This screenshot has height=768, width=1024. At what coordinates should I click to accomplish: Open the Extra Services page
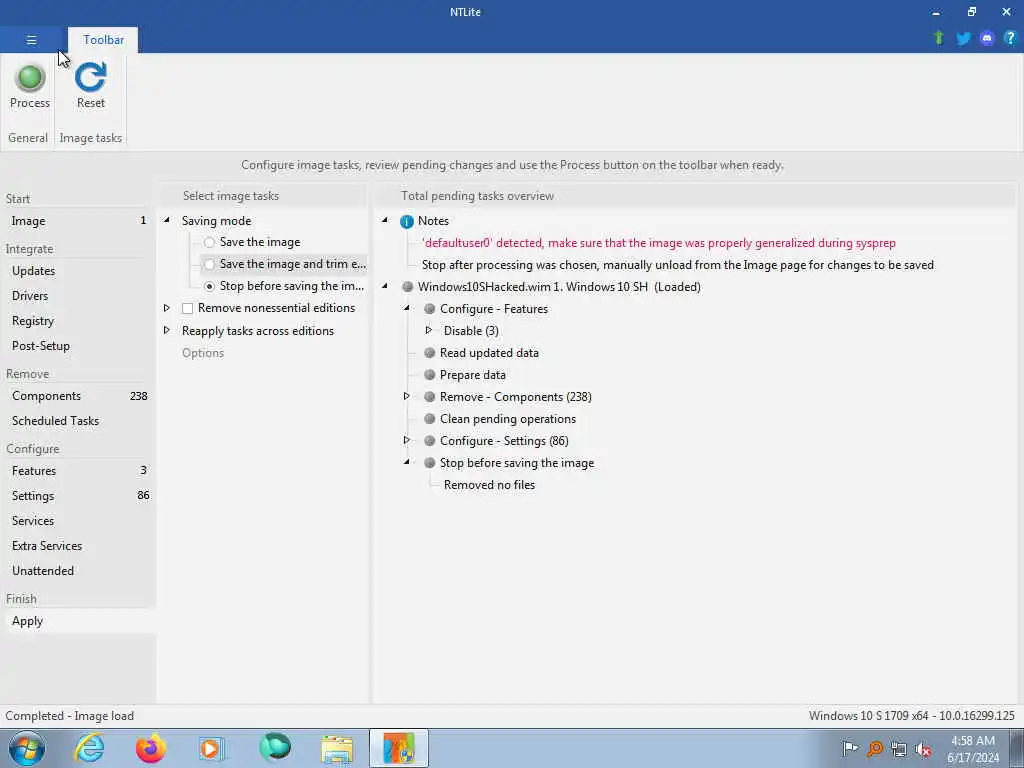78,546
